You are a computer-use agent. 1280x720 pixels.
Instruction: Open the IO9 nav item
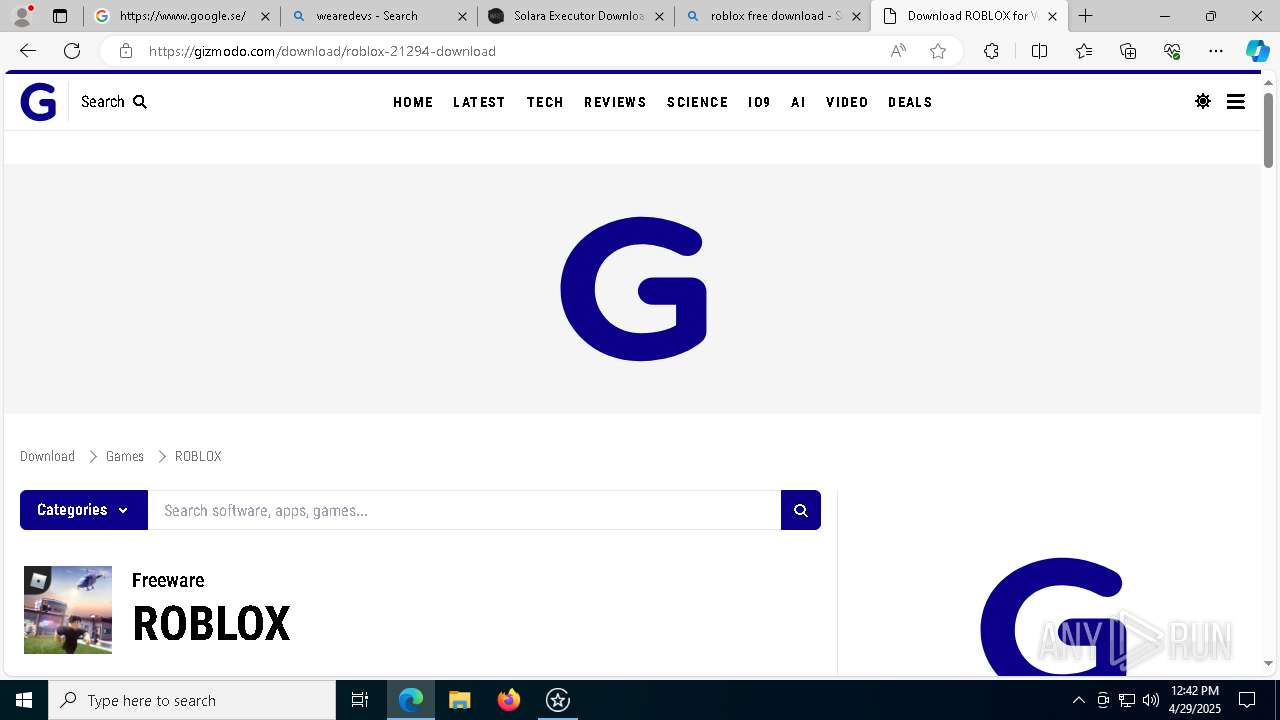point(759,102)
